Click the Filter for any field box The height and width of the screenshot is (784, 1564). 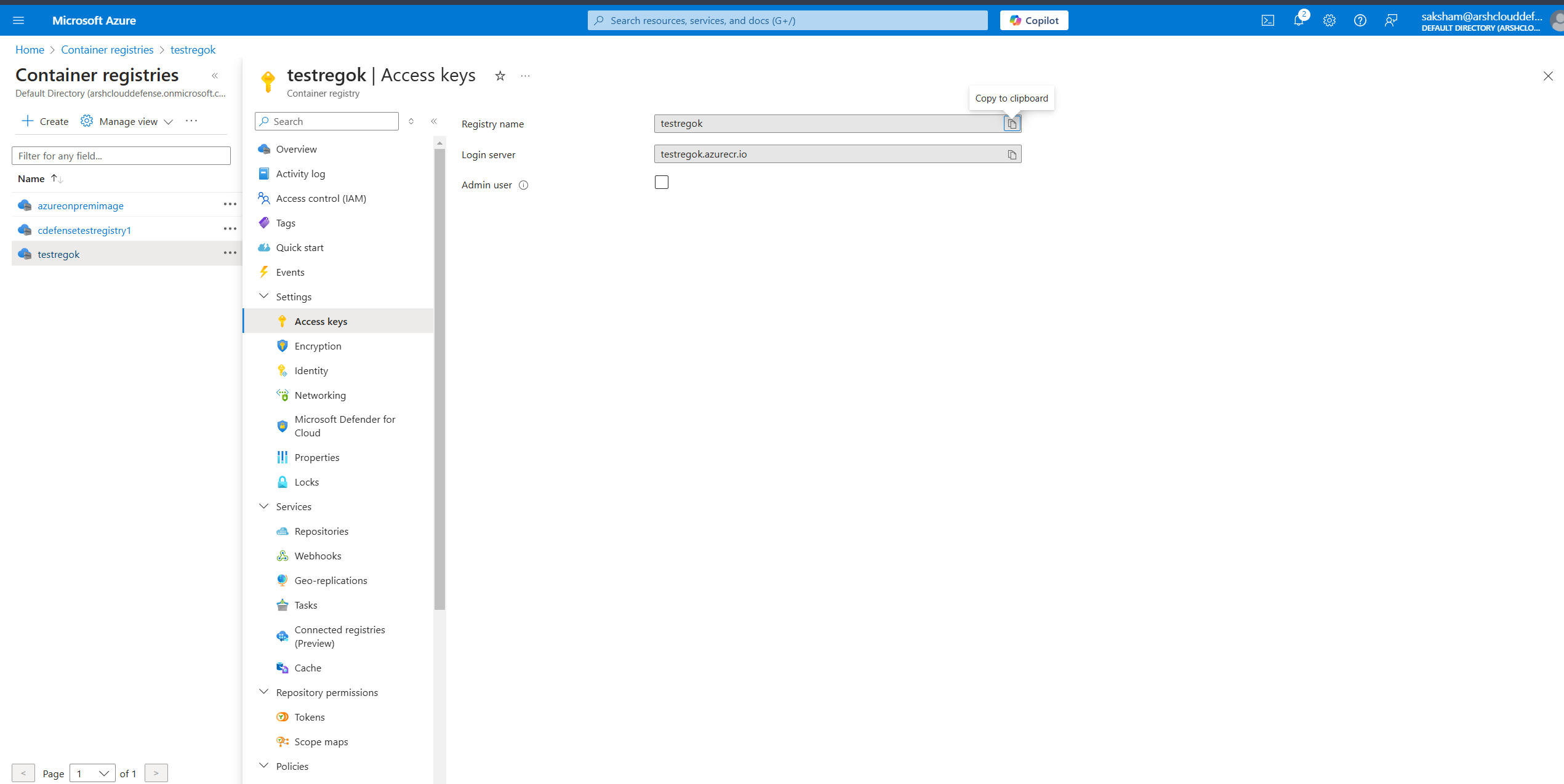[121, 156]
